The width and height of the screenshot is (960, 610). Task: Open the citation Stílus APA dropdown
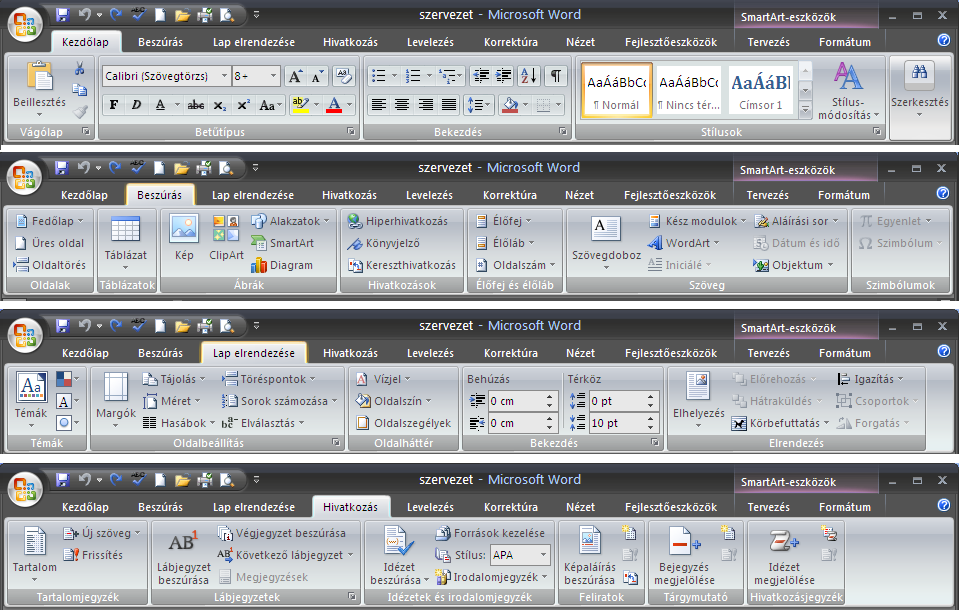(543, 555)
